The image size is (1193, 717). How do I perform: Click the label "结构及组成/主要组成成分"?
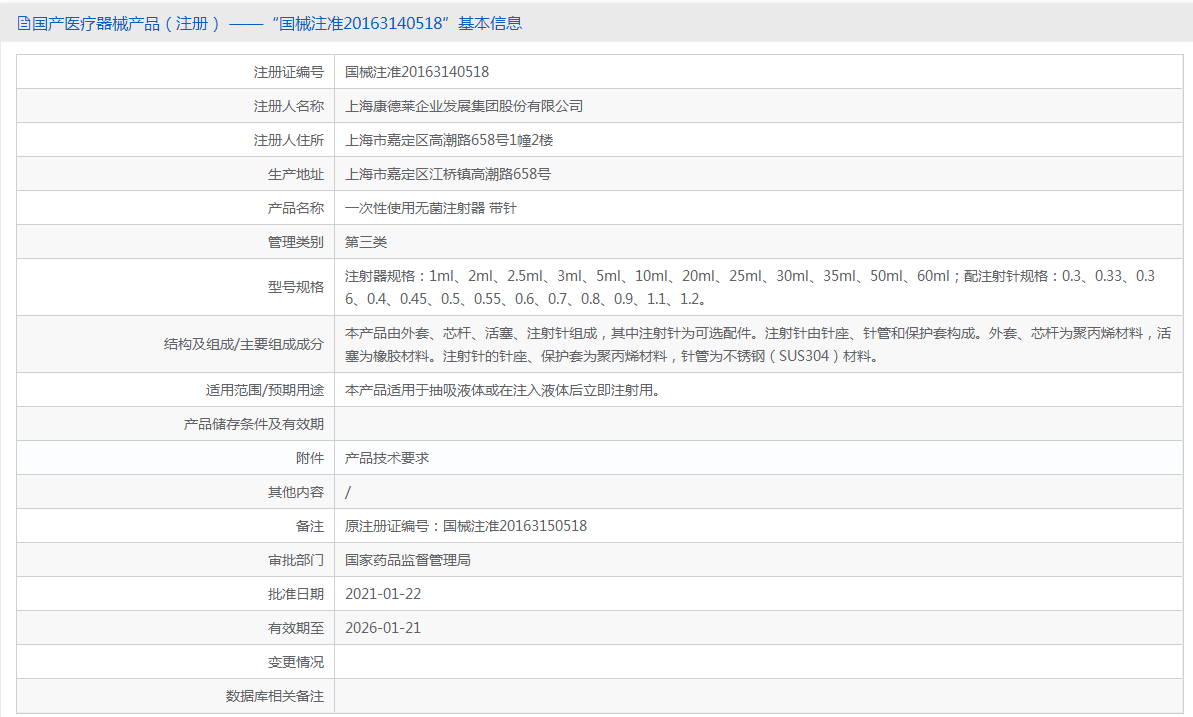(243, 344)
